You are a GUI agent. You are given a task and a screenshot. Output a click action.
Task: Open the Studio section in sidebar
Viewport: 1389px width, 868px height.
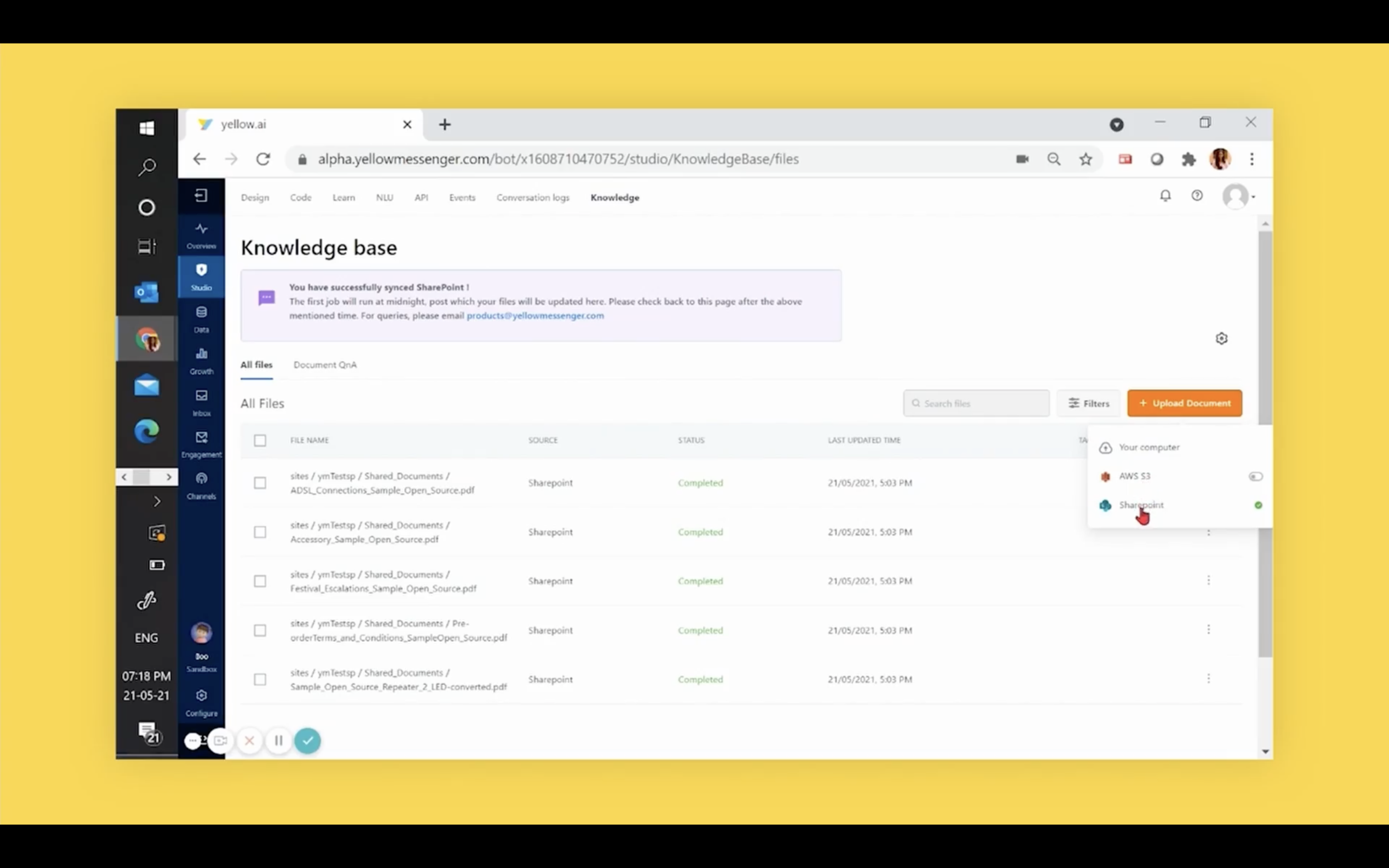(201, 277)
